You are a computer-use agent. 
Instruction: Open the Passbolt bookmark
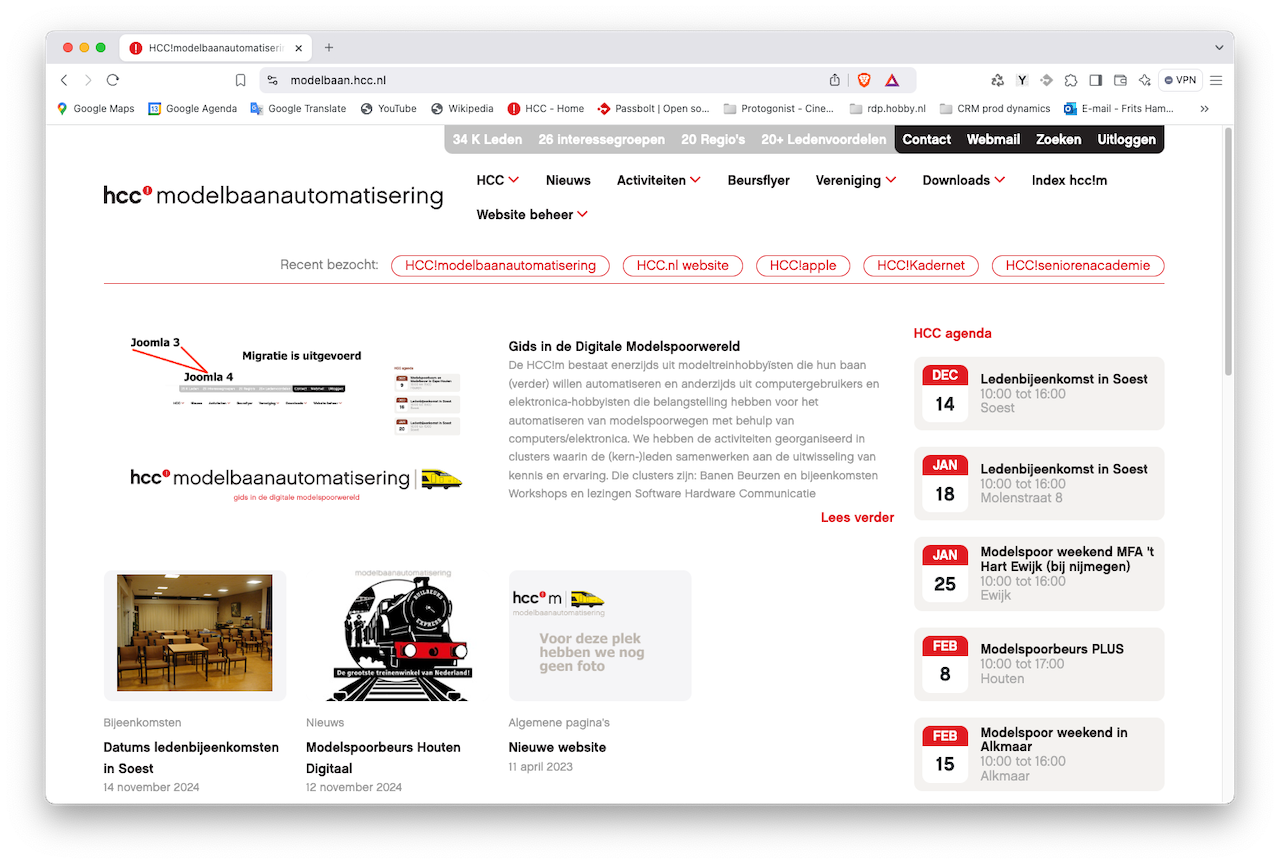[x=653, y=108]
